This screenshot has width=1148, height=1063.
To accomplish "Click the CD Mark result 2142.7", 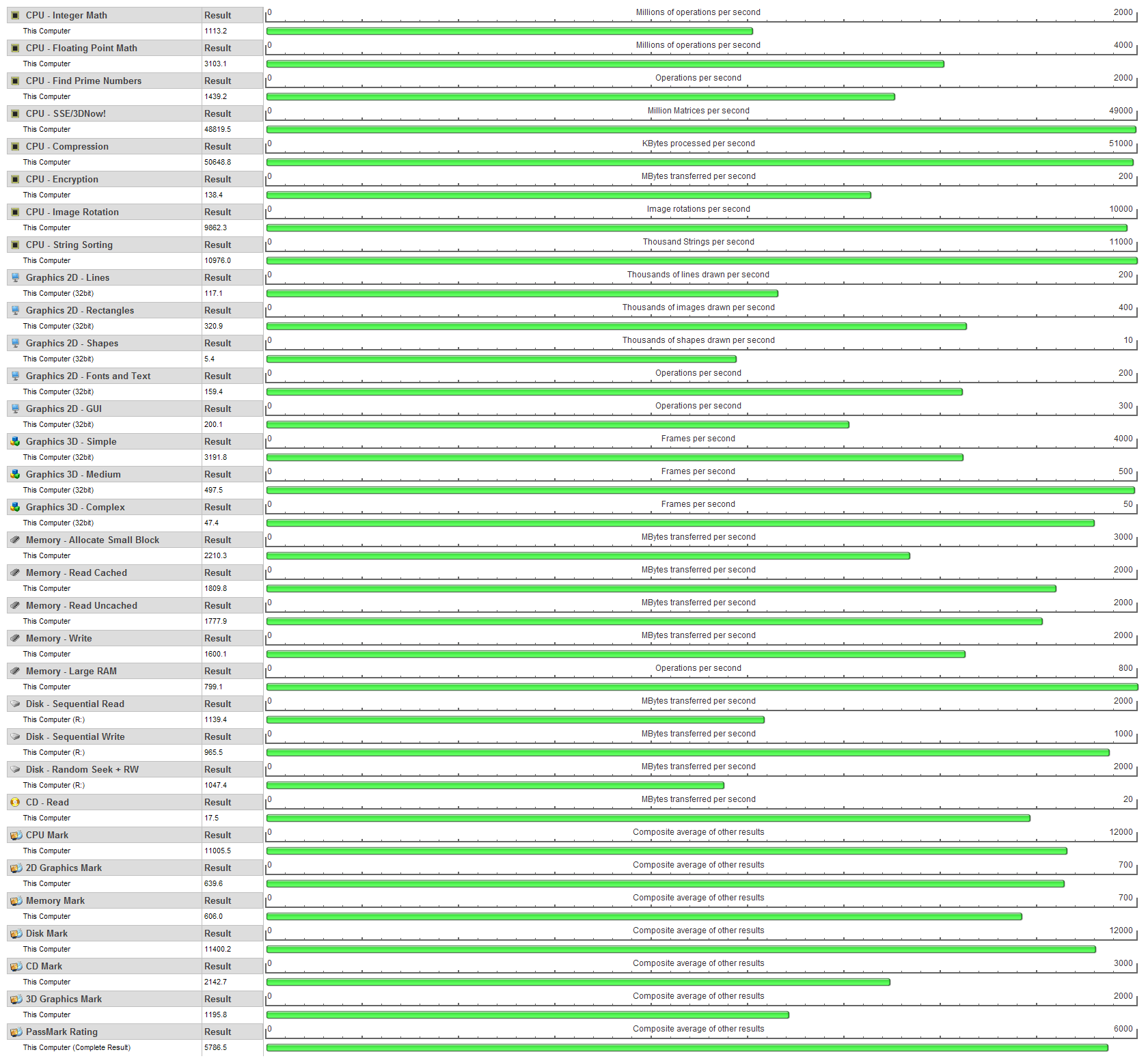I will pos(215,982).
